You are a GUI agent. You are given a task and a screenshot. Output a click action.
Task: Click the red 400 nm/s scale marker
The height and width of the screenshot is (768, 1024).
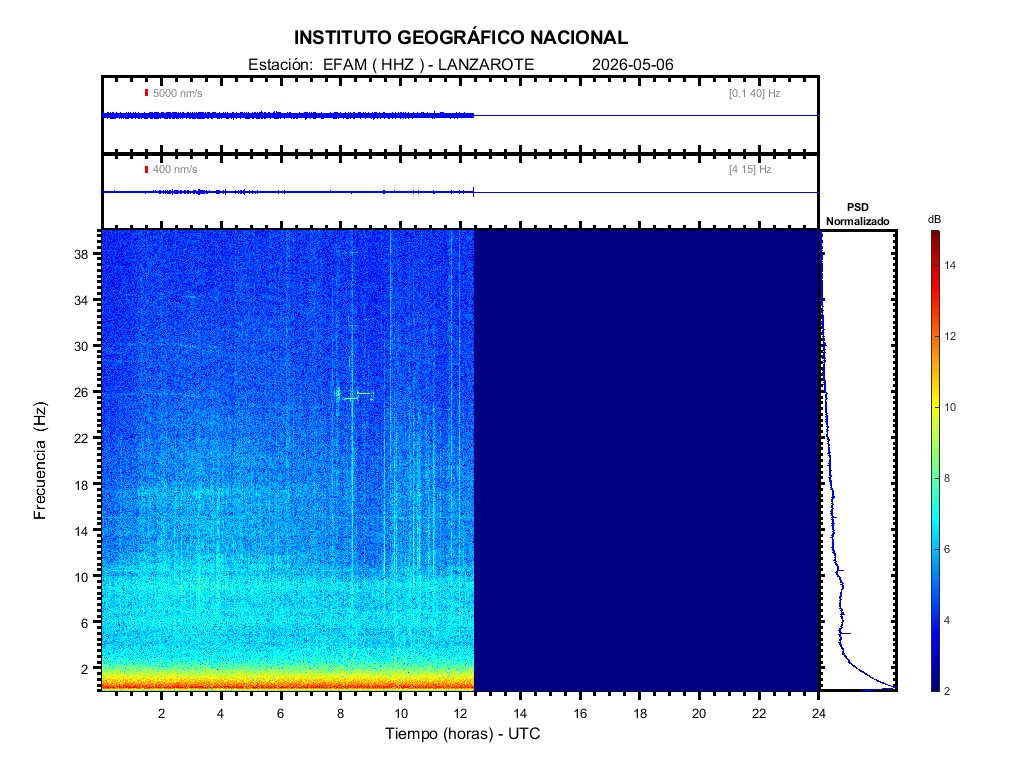(146, 170)
